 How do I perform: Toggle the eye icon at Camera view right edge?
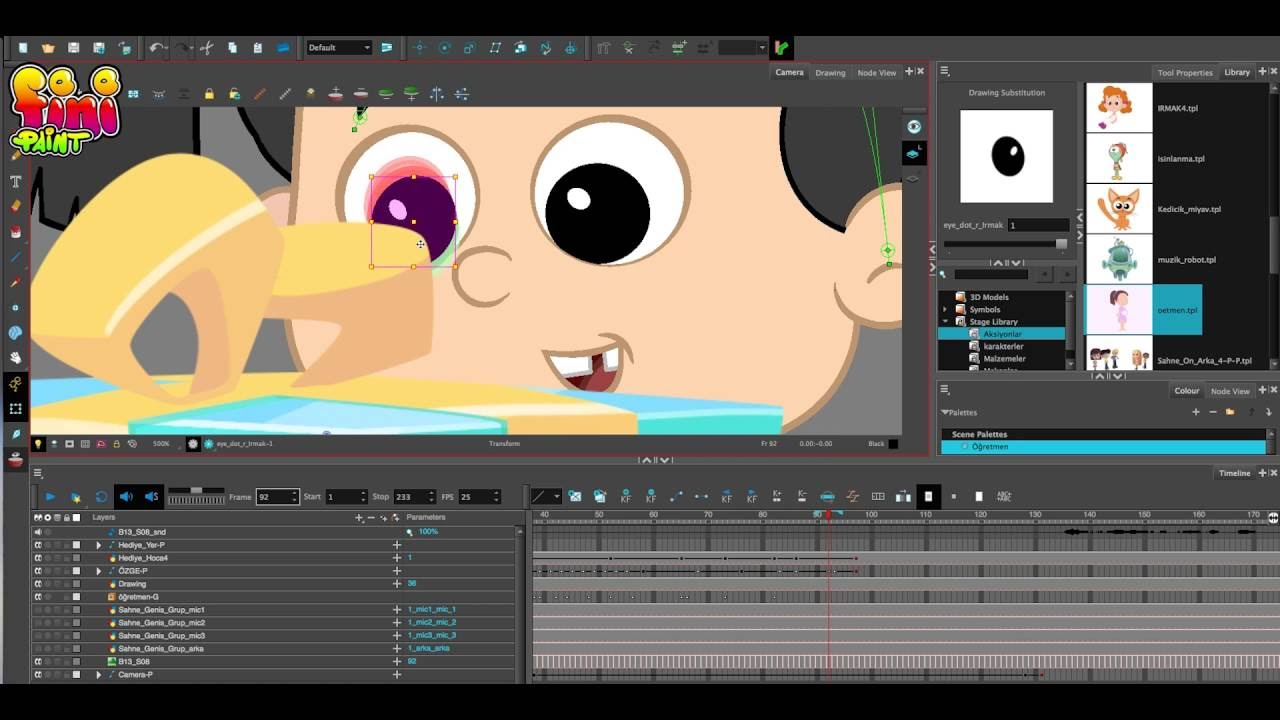tap(913, 127)
